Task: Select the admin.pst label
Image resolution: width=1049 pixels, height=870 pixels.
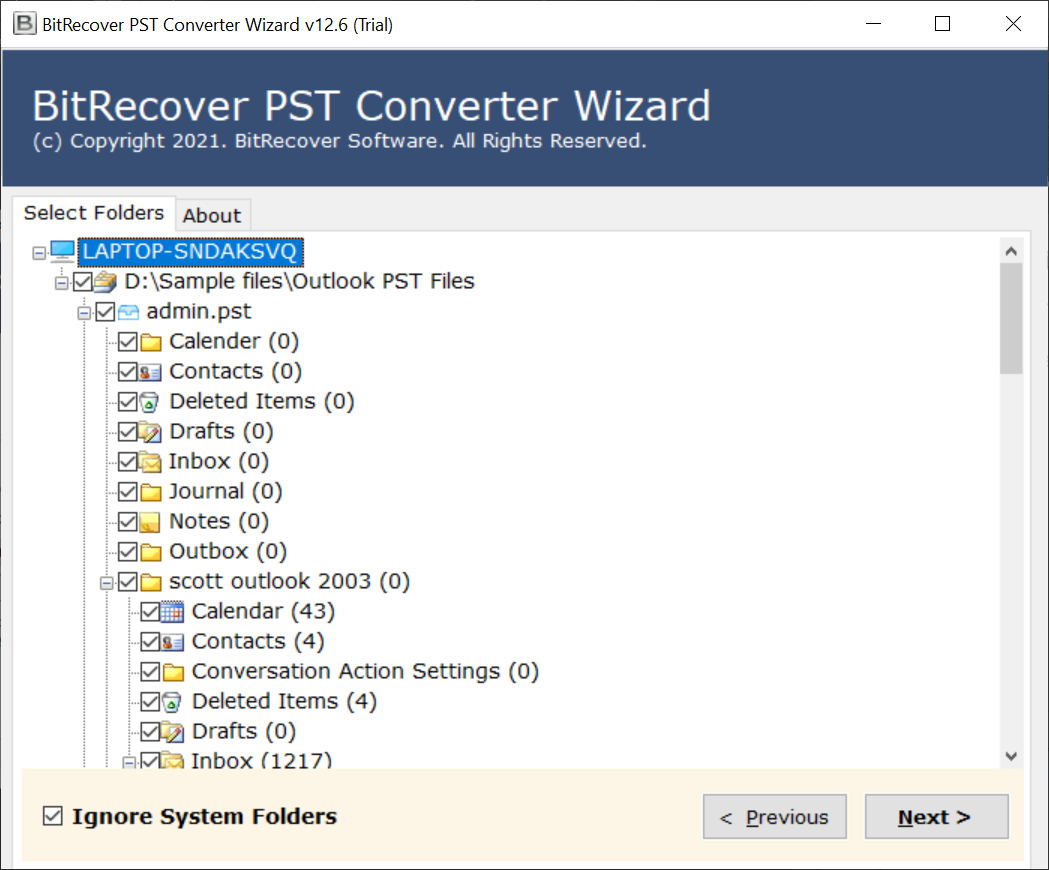Action: [199, 312]
